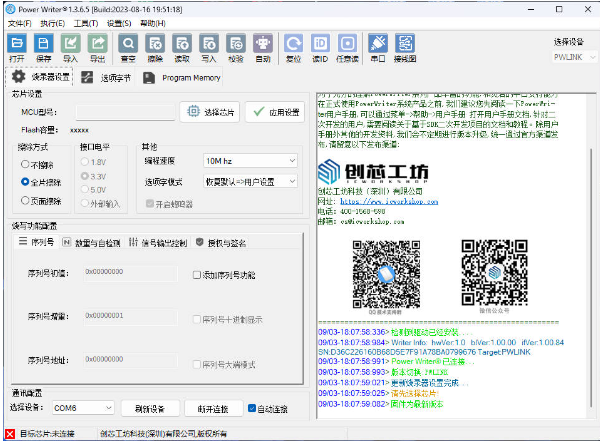Open the 工具(T) menu

point(86,24)
